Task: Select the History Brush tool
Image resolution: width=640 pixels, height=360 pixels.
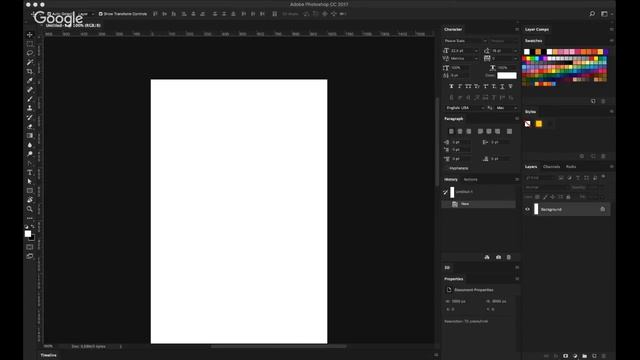Action: tap(30, 118)
